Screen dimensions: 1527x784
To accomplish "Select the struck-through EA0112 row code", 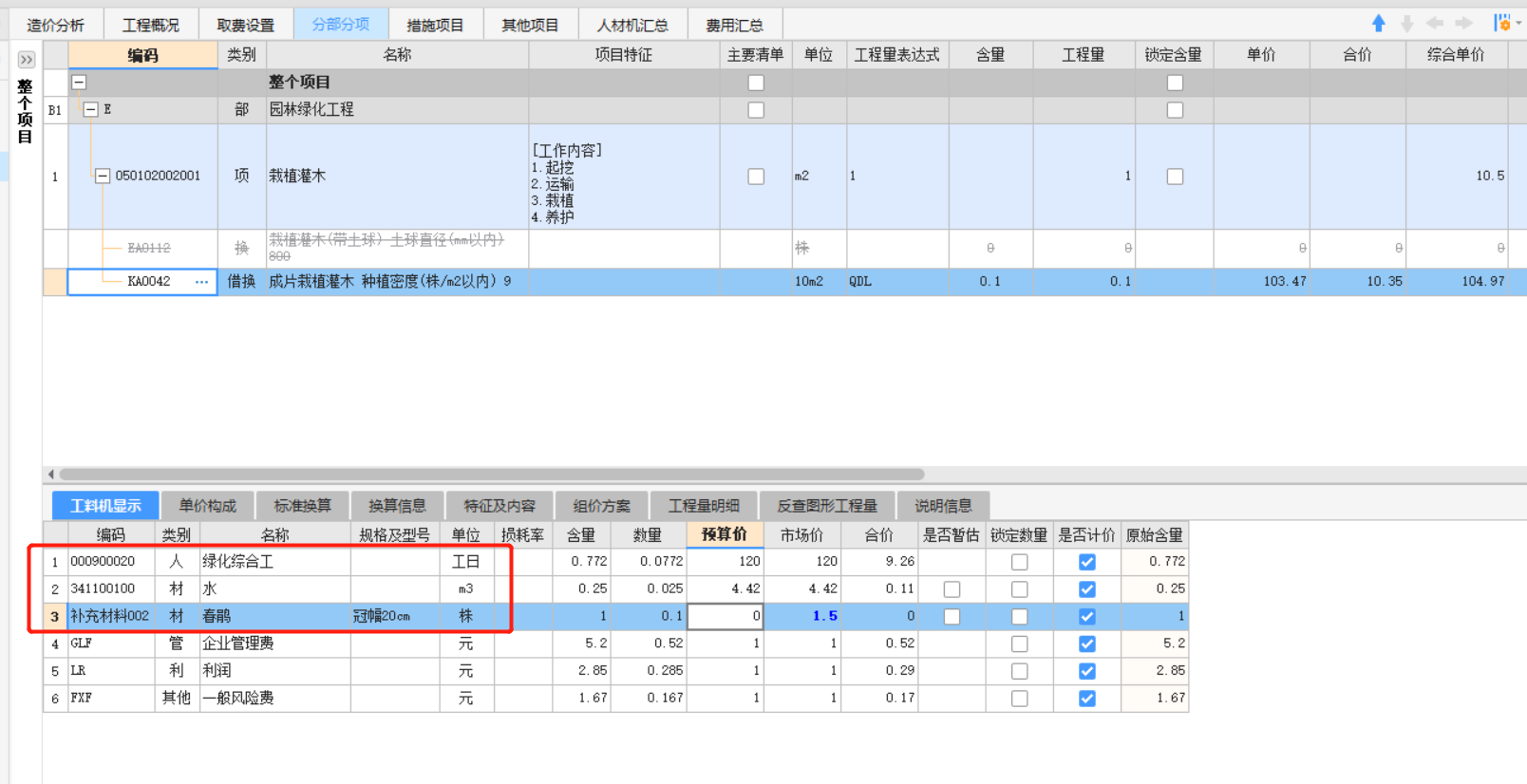I will click(x=149, y=248).
